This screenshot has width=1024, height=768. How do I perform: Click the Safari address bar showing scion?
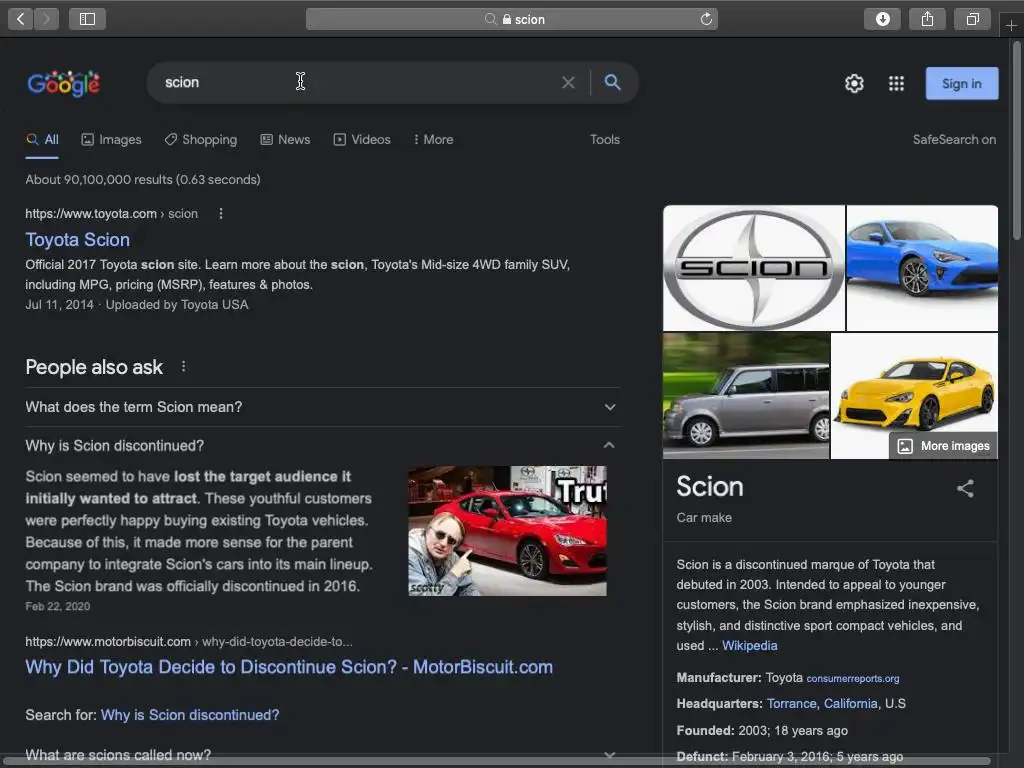[512, 19]
